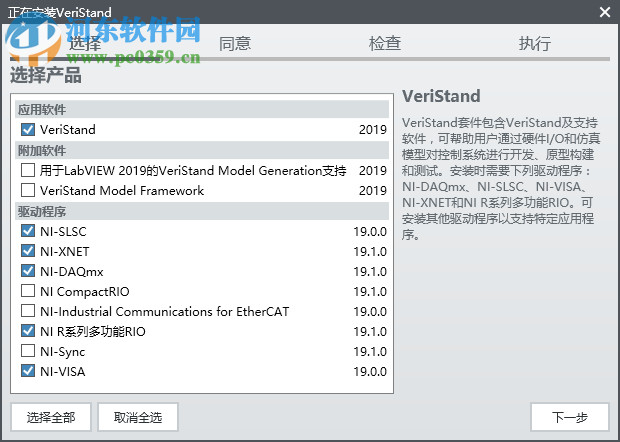
Task: Click the NI-VISA row label
Action: coord(62,372)
